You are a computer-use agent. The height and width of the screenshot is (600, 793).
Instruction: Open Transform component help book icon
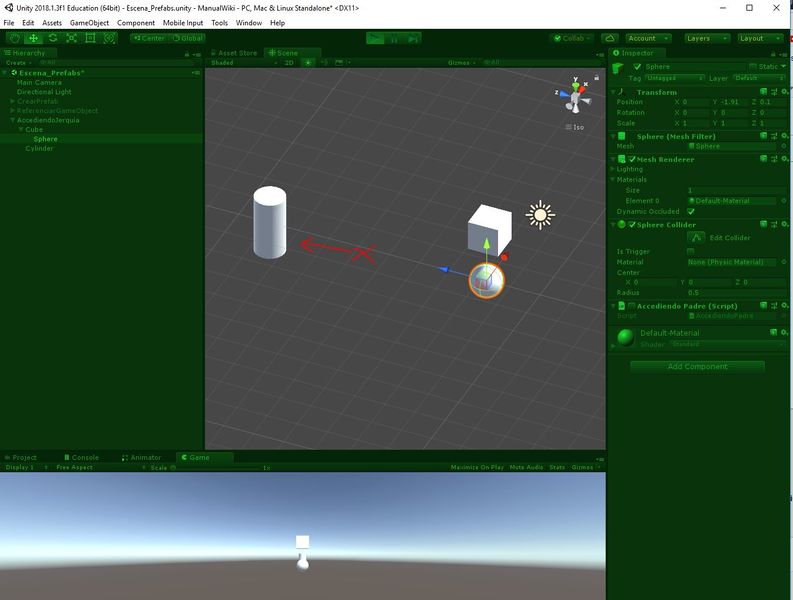764,92
